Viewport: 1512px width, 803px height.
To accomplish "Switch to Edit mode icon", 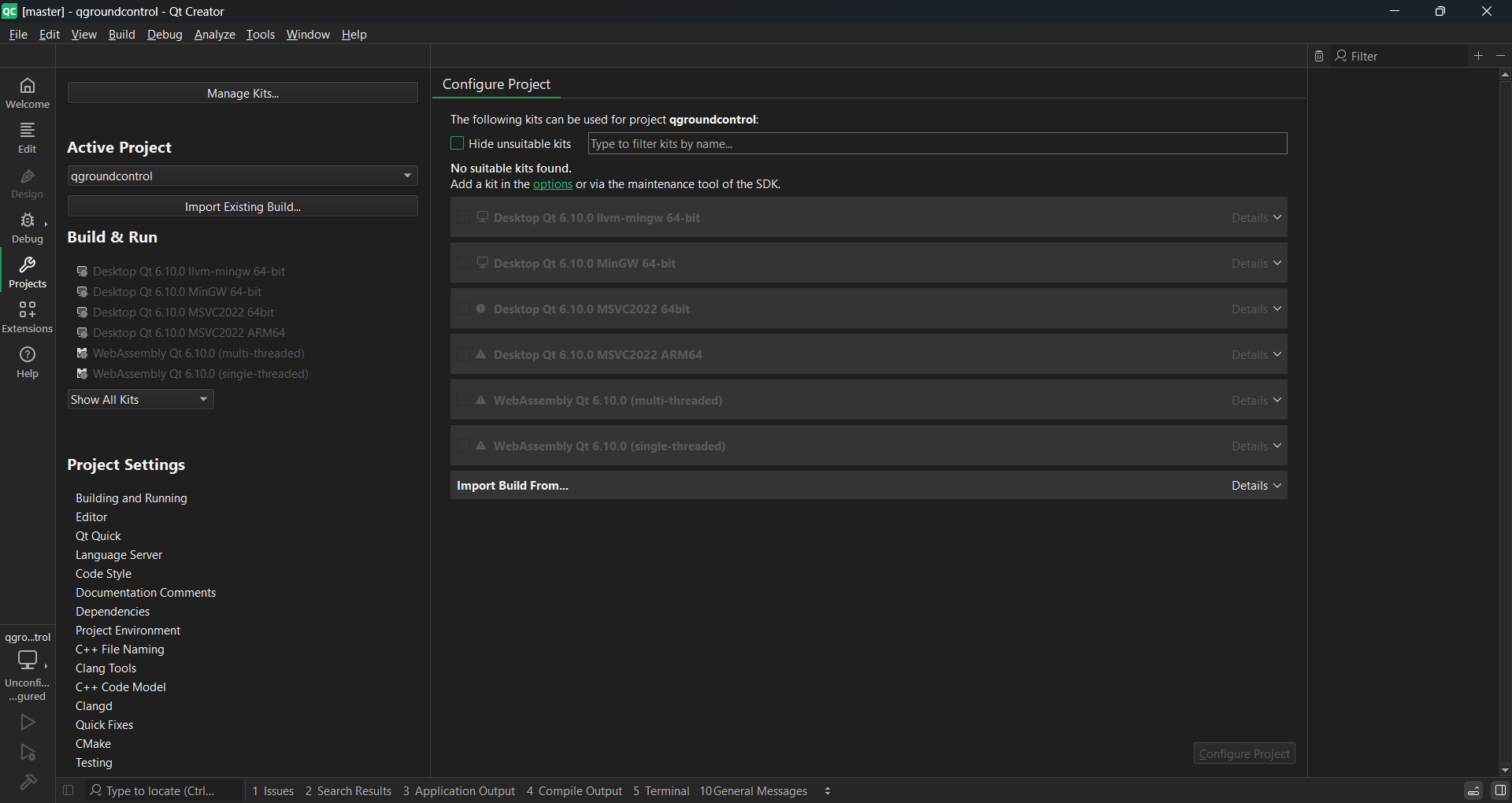I will coord(28,137).
